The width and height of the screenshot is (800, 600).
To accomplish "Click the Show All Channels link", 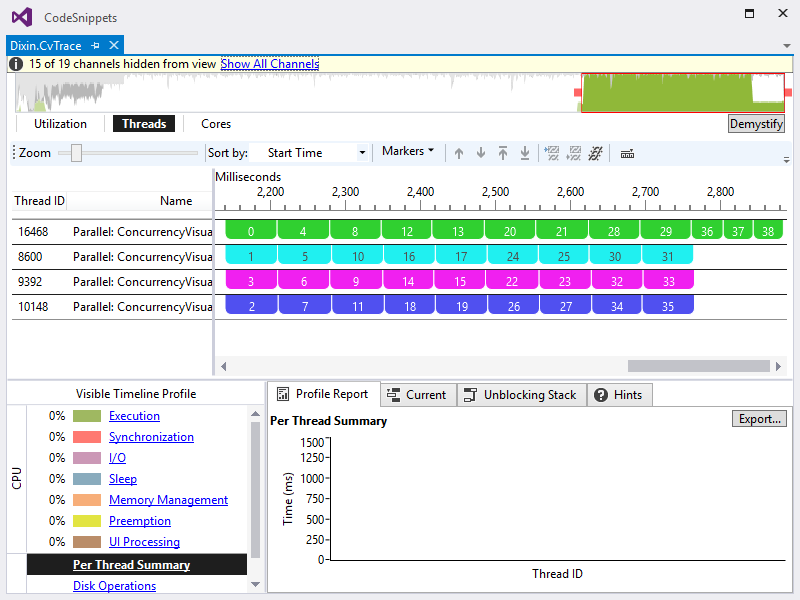I will click(x=270, y=64).
